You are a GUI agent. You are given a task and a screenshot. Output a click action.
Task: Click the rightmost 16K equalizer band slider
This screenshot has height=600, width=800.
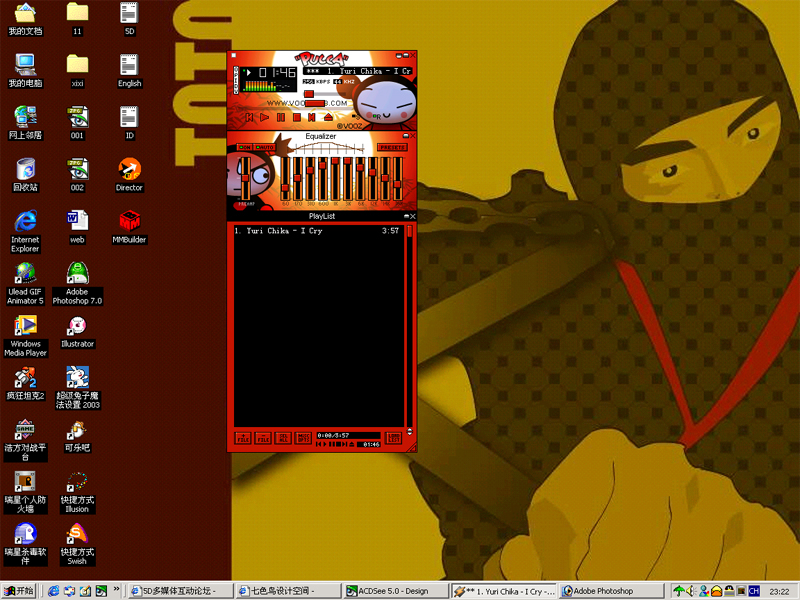tap(398, 179)
